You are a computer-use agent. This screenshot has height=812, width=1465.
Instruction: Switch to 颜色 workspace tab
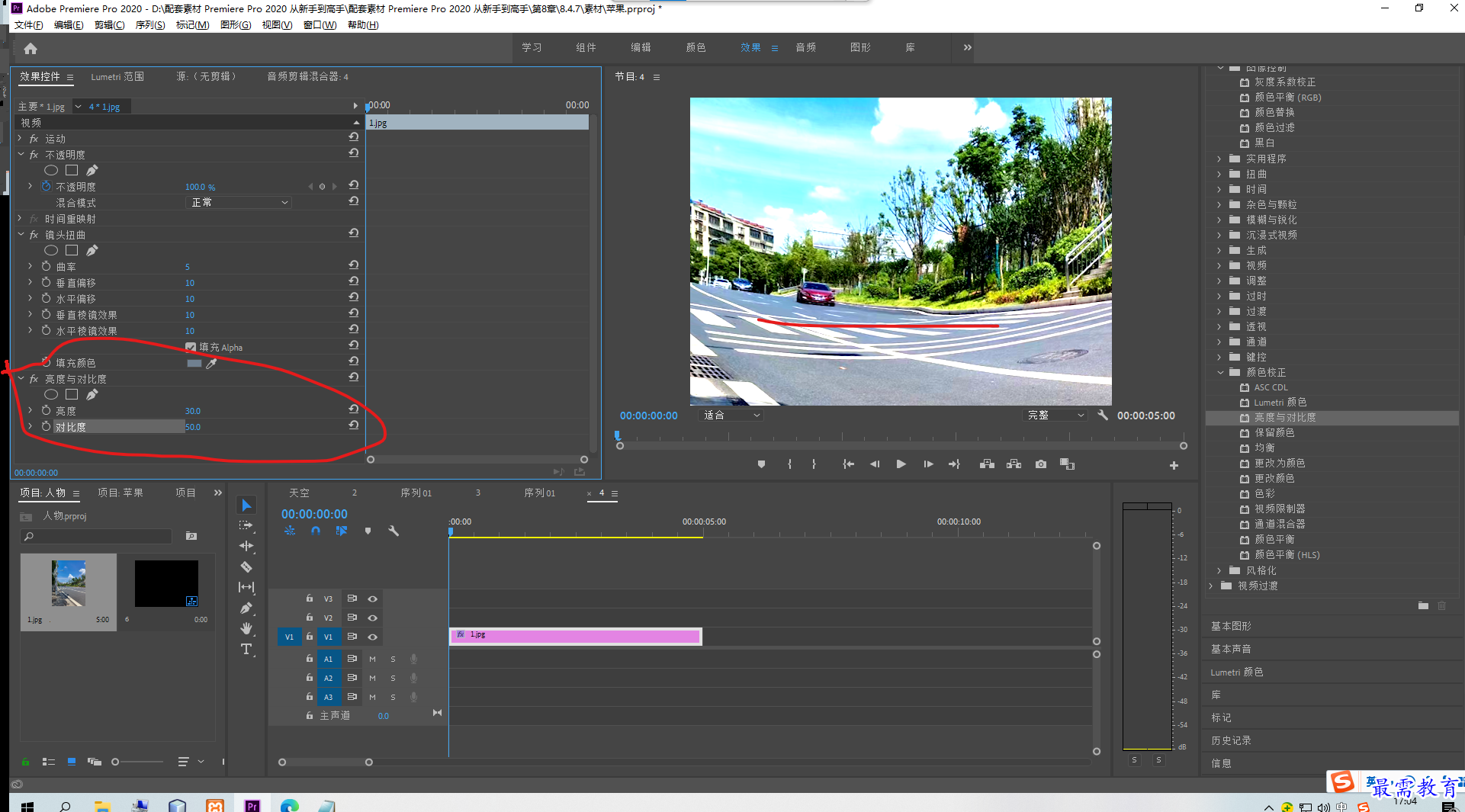click(696, 47)
